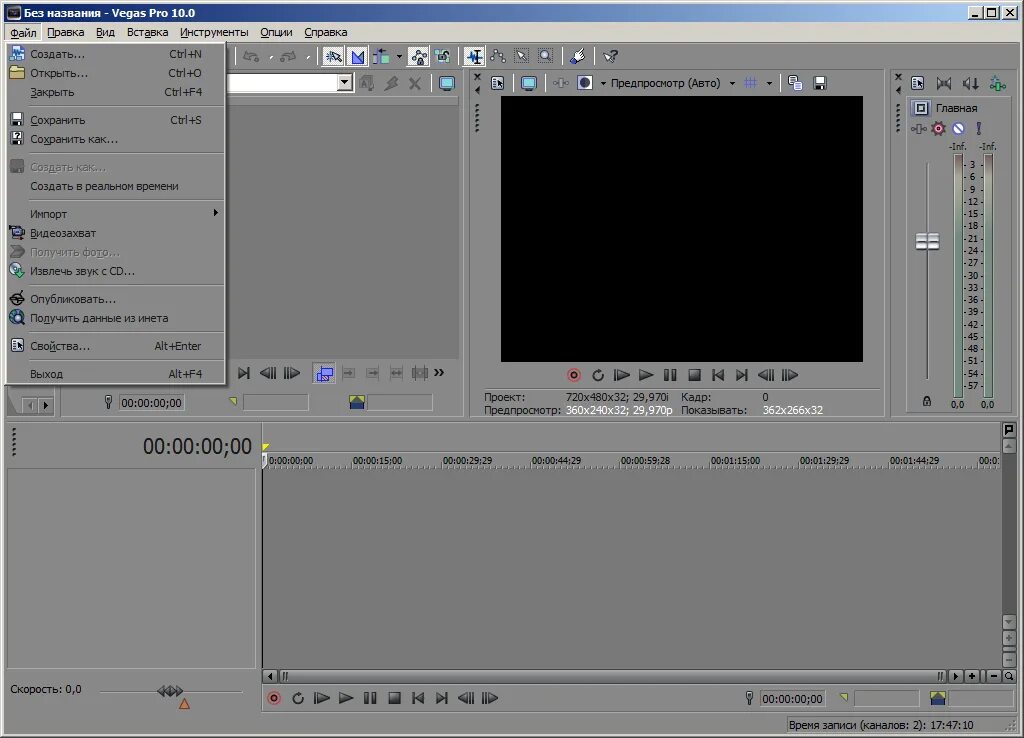Select the Selection Edit tool
1024x738 pixels.
(x=522, y=57)
